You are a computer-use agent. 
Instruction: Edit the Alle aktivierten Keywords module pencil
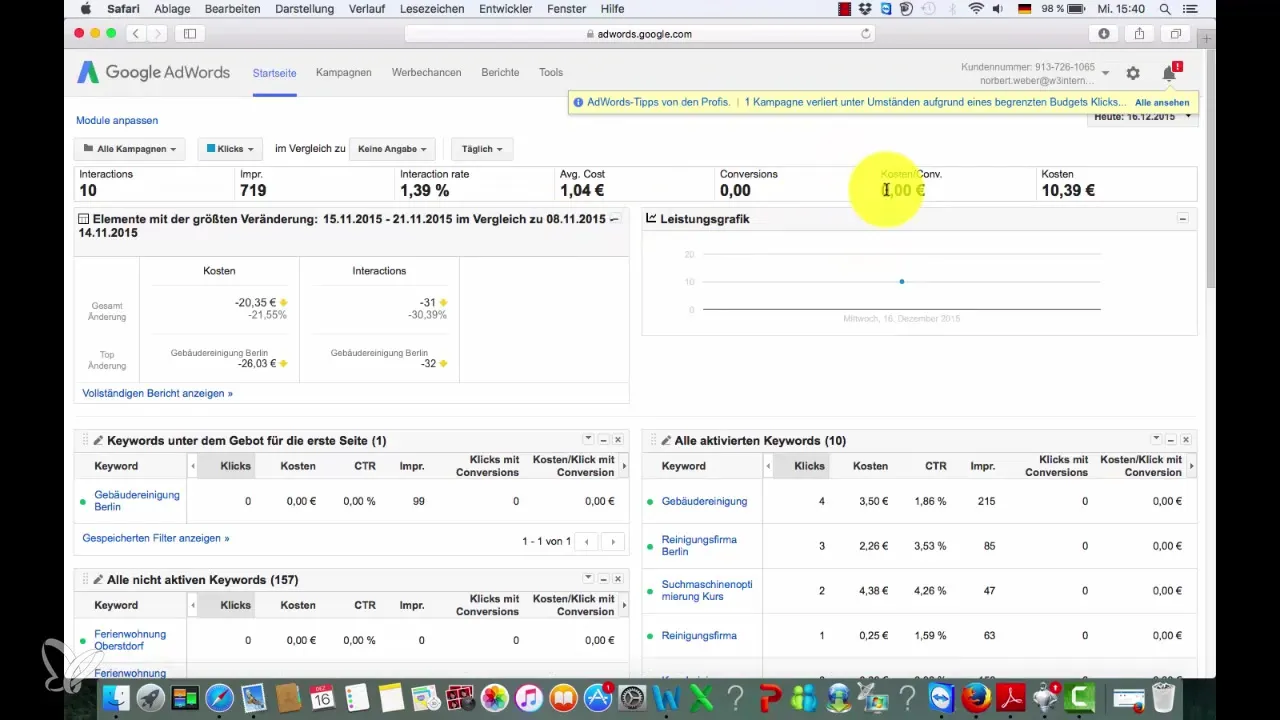click(666, 441)
